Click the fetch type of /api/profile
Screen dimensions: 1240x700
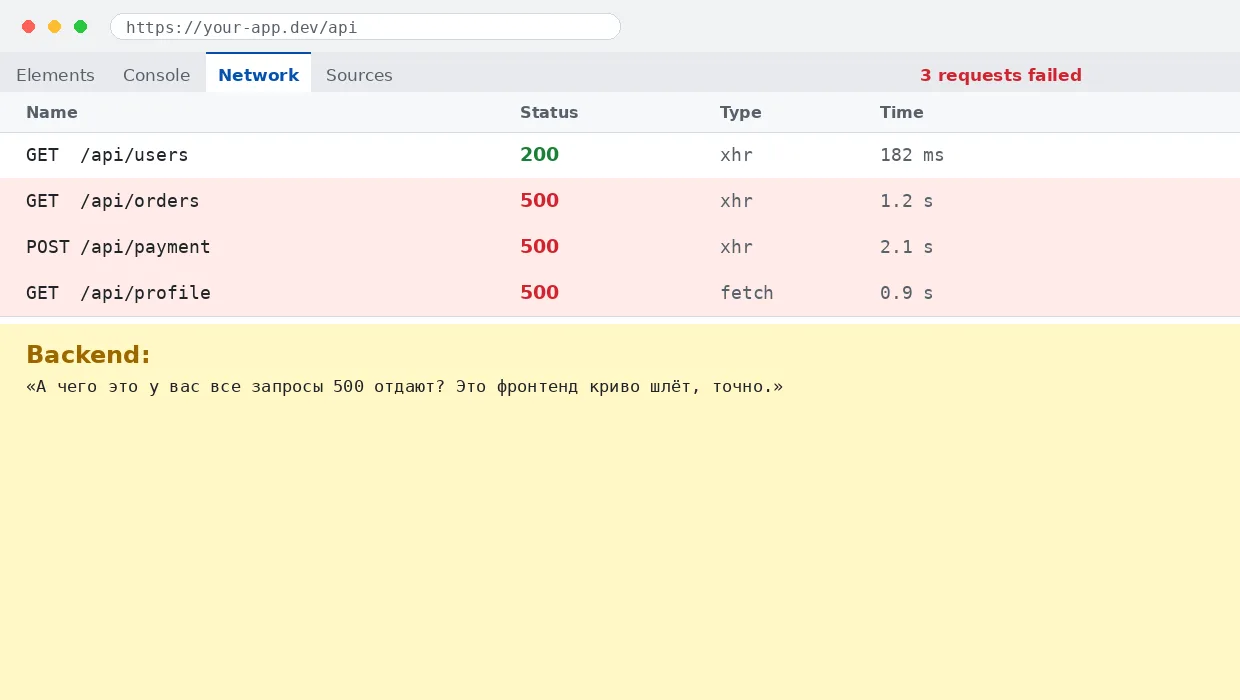pyautogui.click(x=747, y=293)
